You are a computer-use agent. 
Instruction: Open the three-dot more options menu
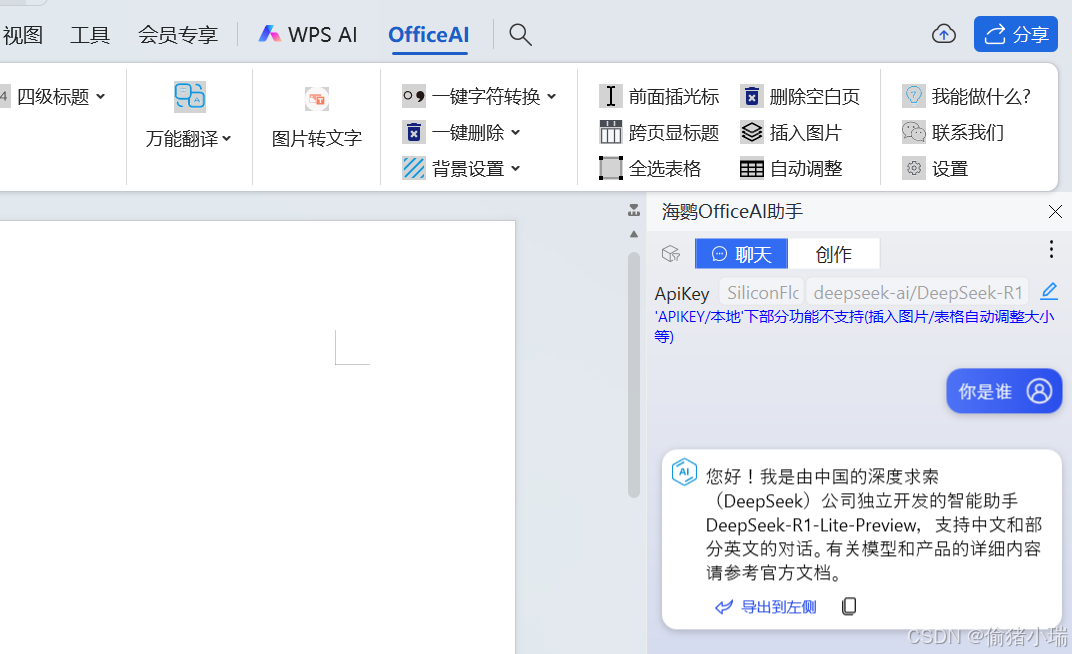(1051, 249)
